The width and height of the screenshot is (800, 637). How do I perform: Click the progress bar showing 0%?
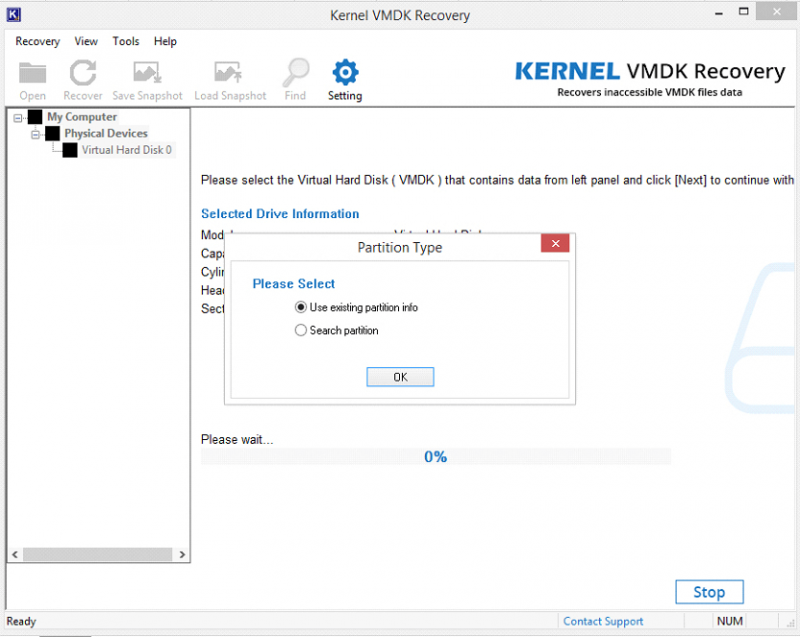435,457
